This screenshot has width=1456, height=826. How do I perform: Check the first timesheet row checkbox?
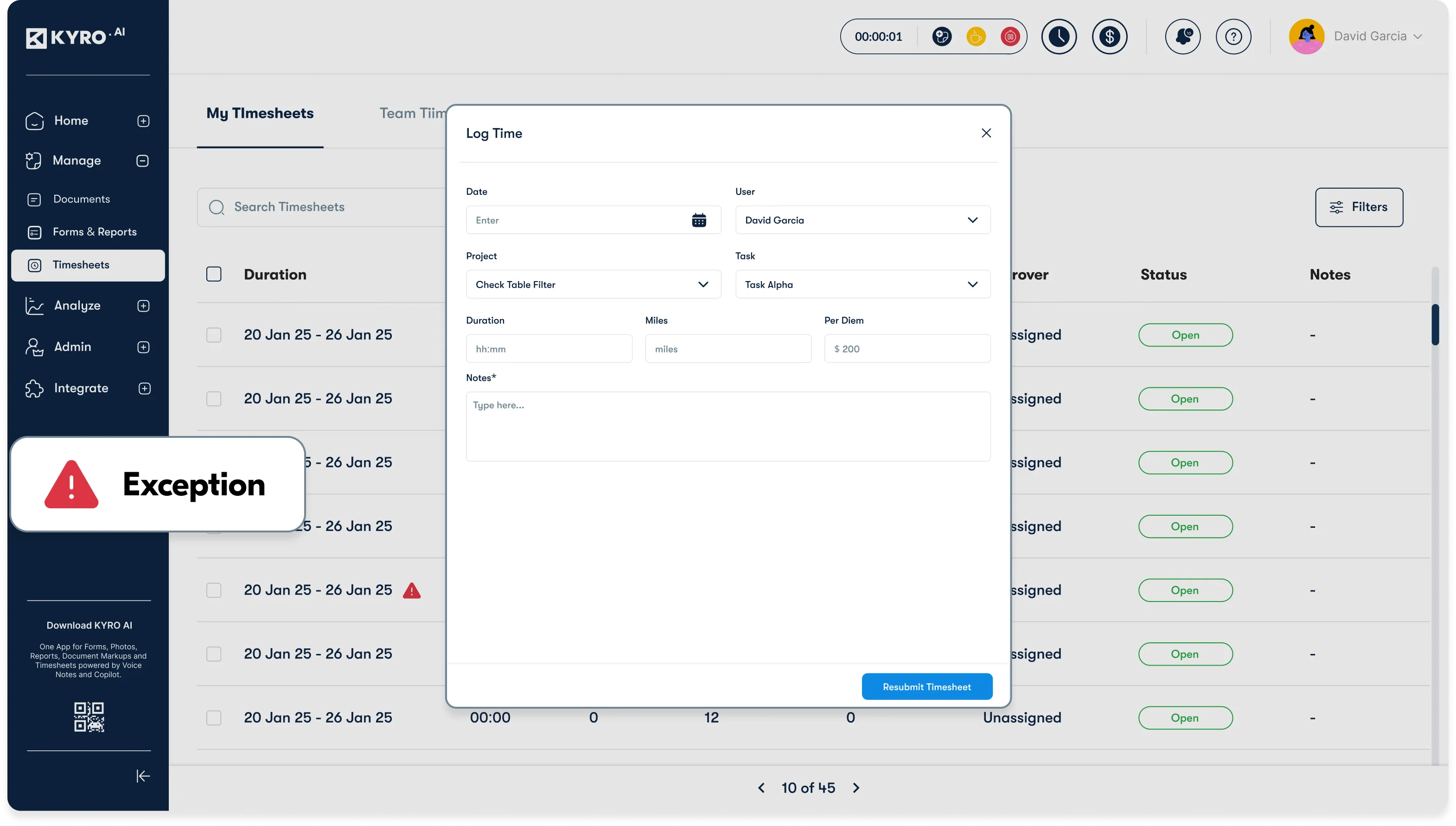214,335
